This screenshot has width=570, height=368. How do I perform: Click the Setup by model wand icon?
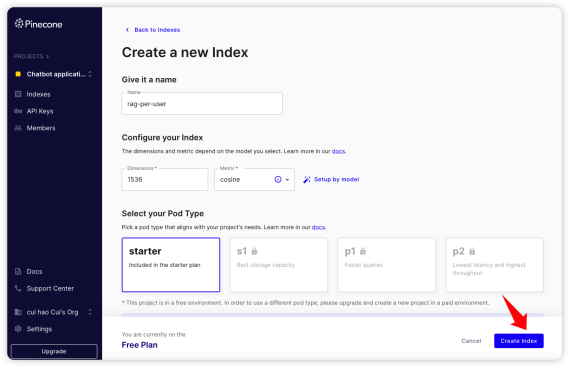tap(307, 179)
